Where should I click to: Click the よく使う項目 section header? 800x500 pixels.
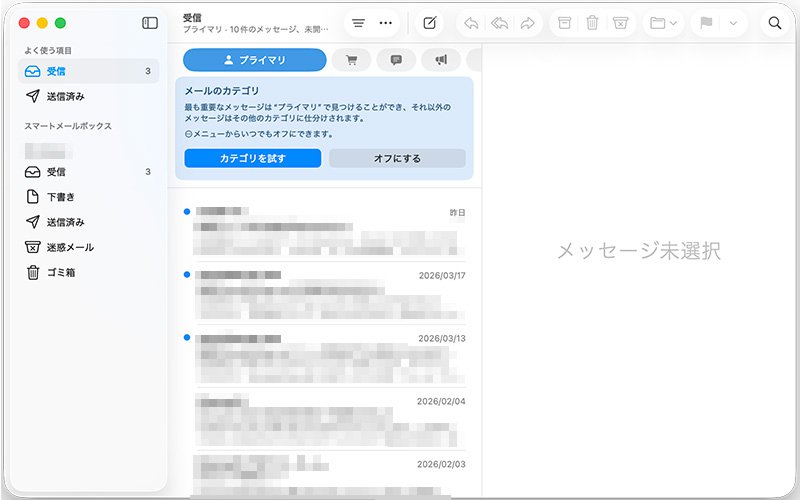48,51
